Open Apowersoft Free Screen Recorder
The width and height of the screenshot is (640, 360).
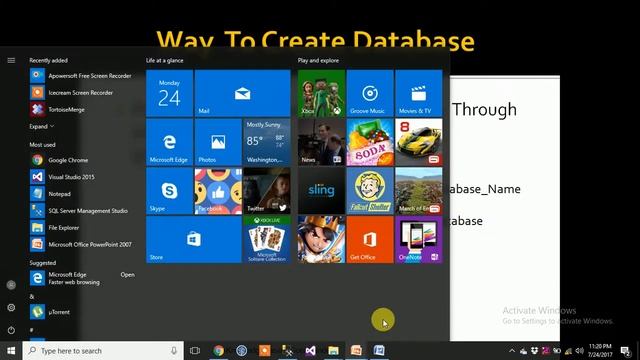(82, 76)
